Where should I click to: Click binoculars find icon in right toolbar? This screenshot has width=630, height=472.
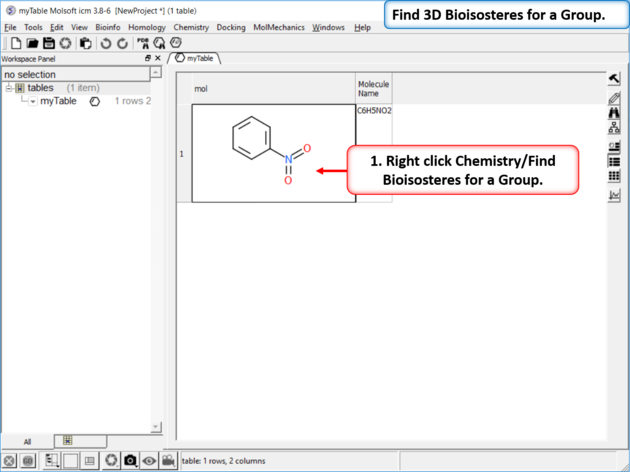pos(614,113)
